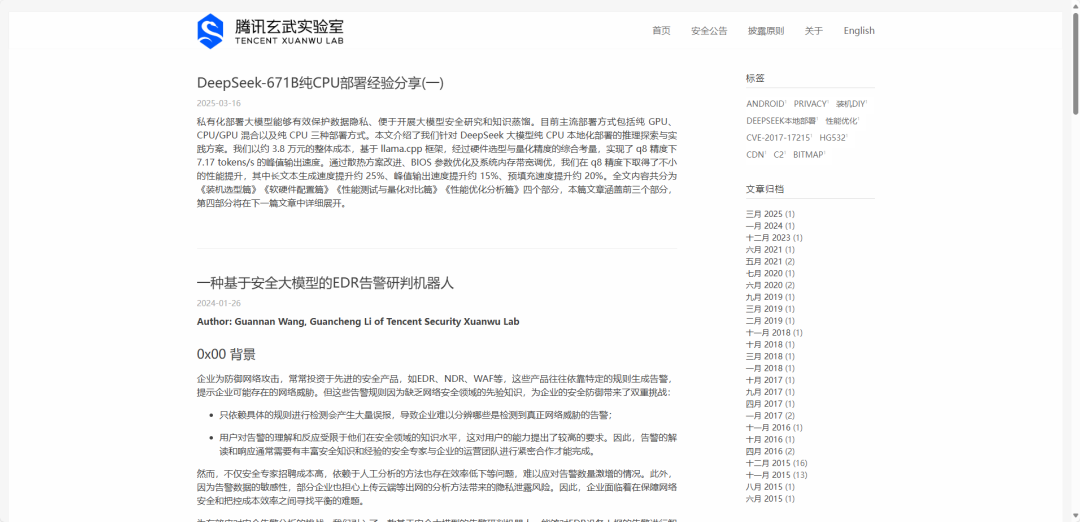Image resolution: width=1080 pixels, height=522 pixels.
Task: Select the ANDROID tag
Action: [765, 104]
